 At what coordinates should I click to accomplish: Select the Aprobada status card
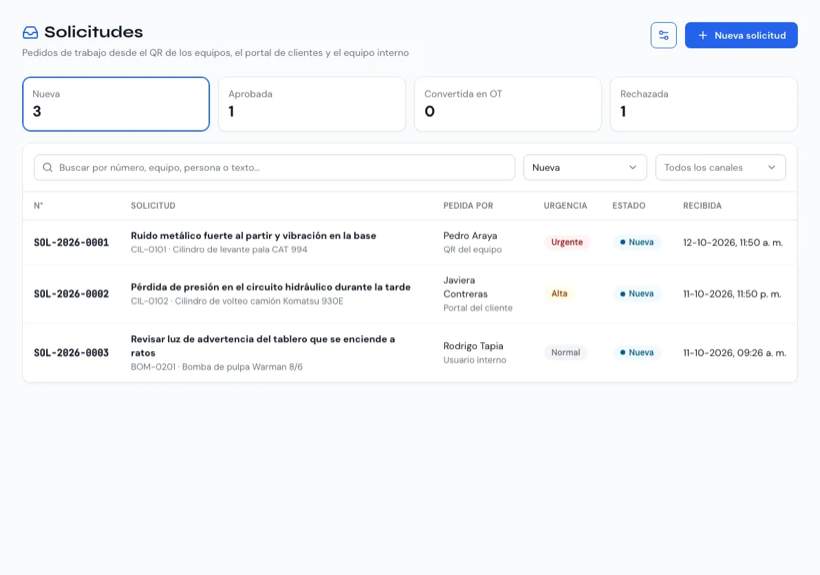(x=312, y=104)
